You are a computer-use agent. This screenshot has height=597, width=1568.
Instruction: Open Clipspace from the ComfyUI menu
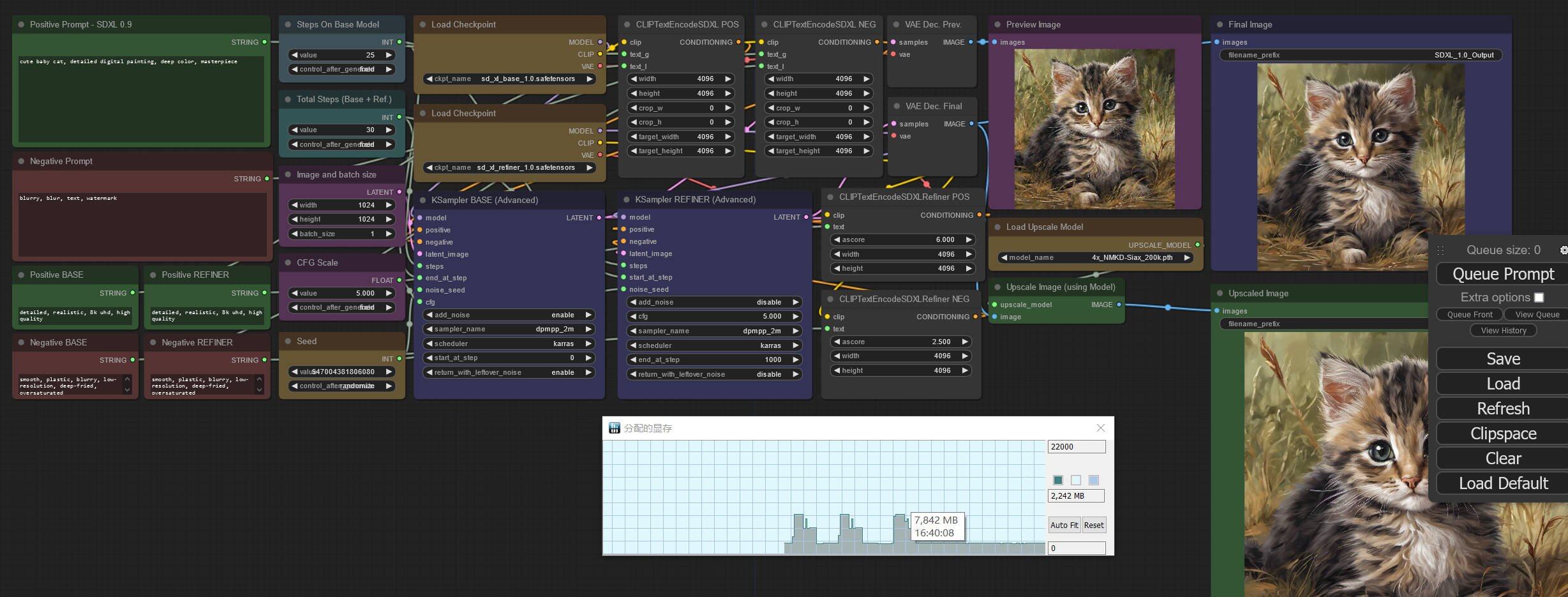(x=1502, y=434)
